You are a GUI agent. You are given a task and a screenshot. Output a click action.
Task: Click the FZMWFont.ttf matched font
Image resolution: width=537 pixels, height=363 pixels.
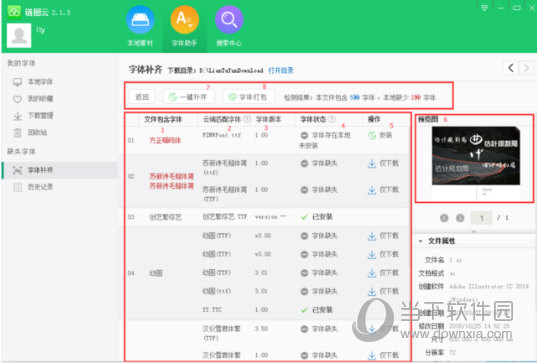coord(222,135)
